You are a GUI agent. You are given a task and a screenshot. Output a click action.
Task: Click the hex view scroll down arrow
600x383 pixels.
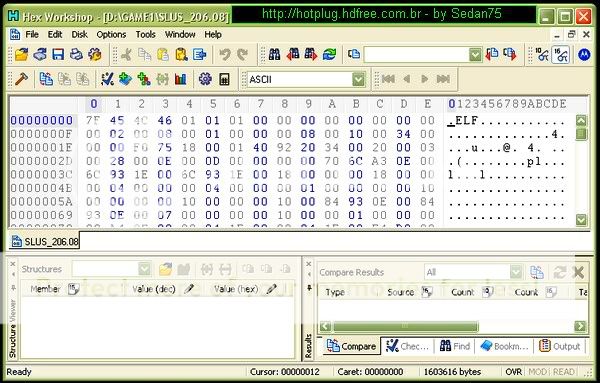[x=581, y=220]
